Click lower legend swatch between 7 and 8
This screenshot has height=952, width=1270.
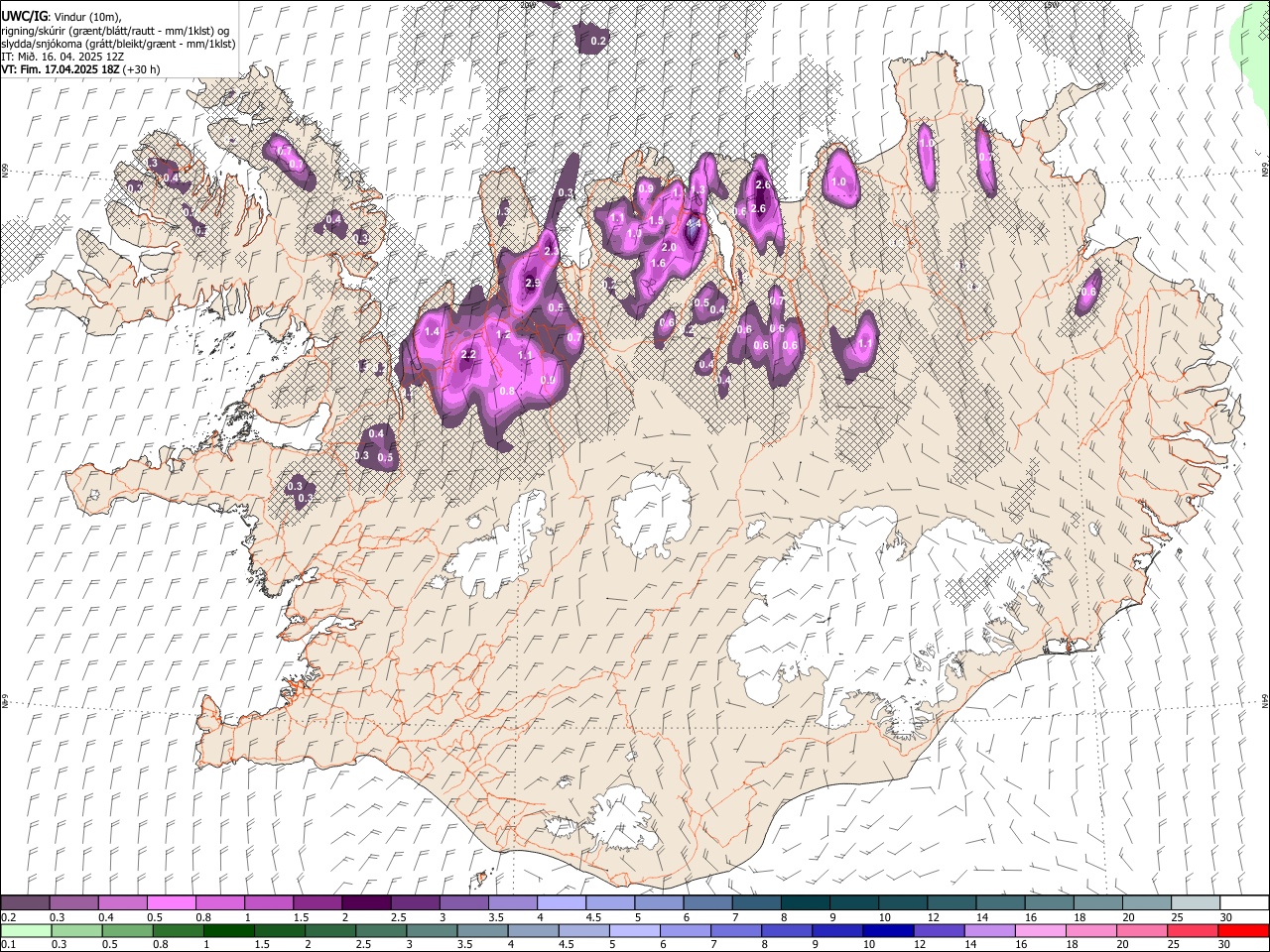click(734, 930)
